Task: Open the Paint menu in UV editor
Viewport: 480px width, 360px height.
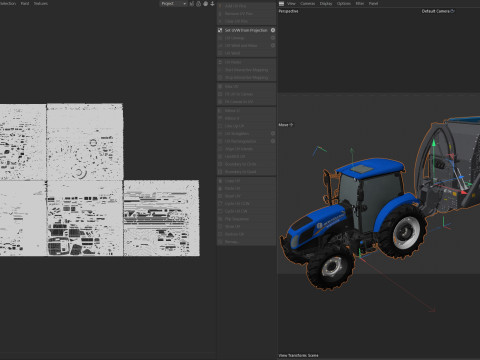Action: click(x=25, y=3)
